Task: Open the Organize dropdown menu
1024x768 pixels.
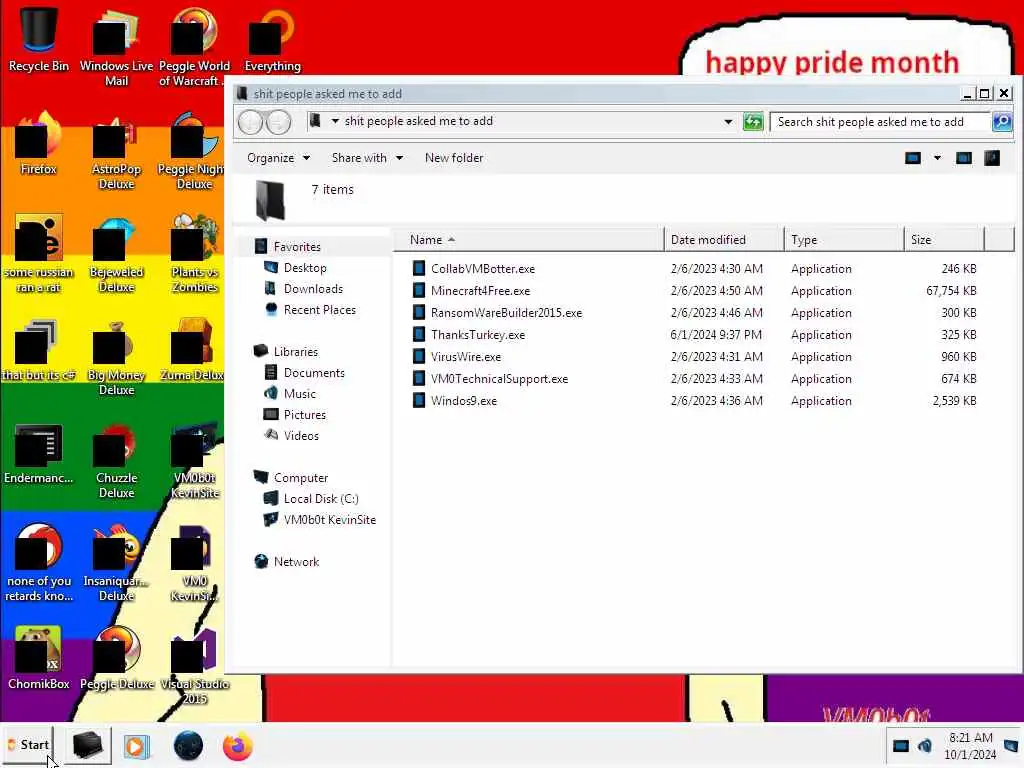Action: 278,158
